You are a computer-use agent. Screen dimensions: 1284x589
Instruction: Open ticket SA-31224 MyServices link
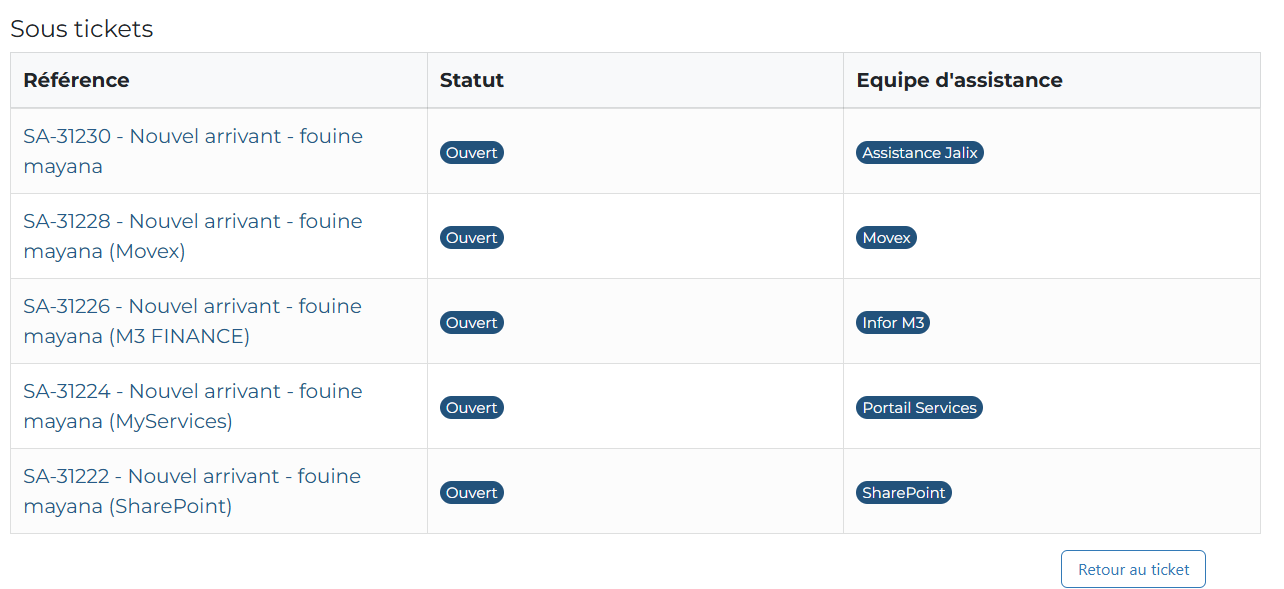click(193, 406)
